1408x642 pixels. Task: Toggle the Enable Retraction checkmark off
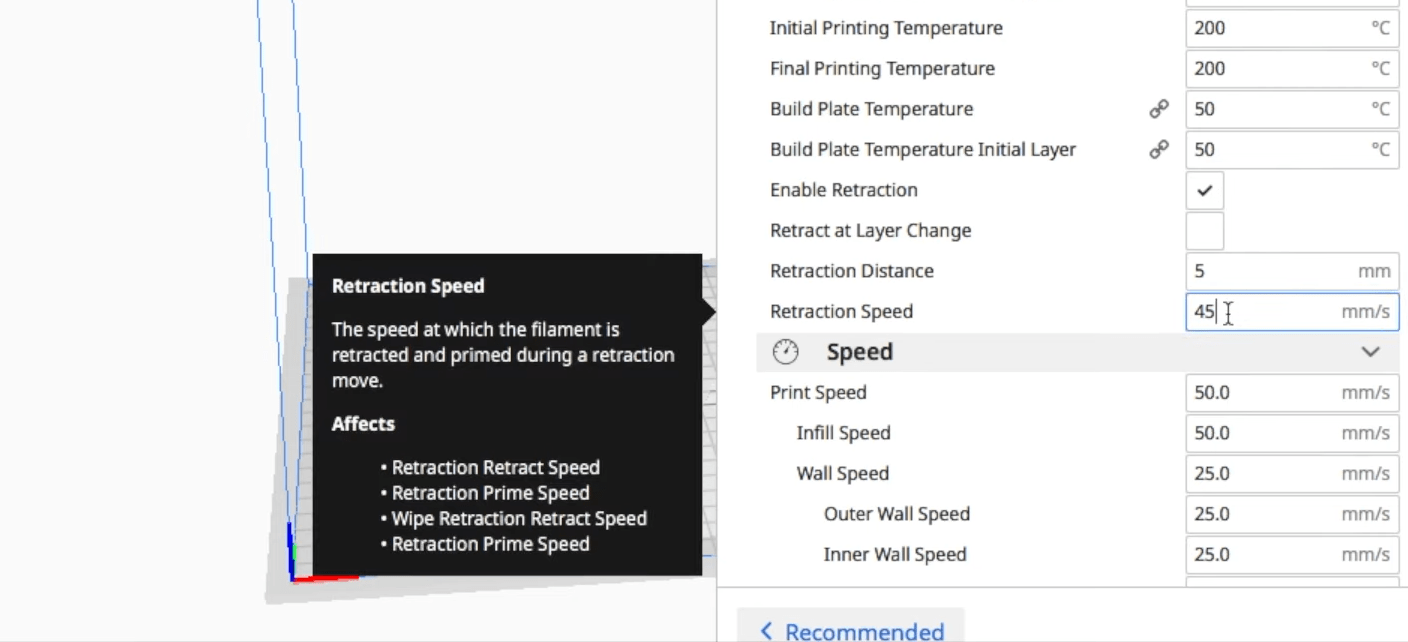point(1204,190)
